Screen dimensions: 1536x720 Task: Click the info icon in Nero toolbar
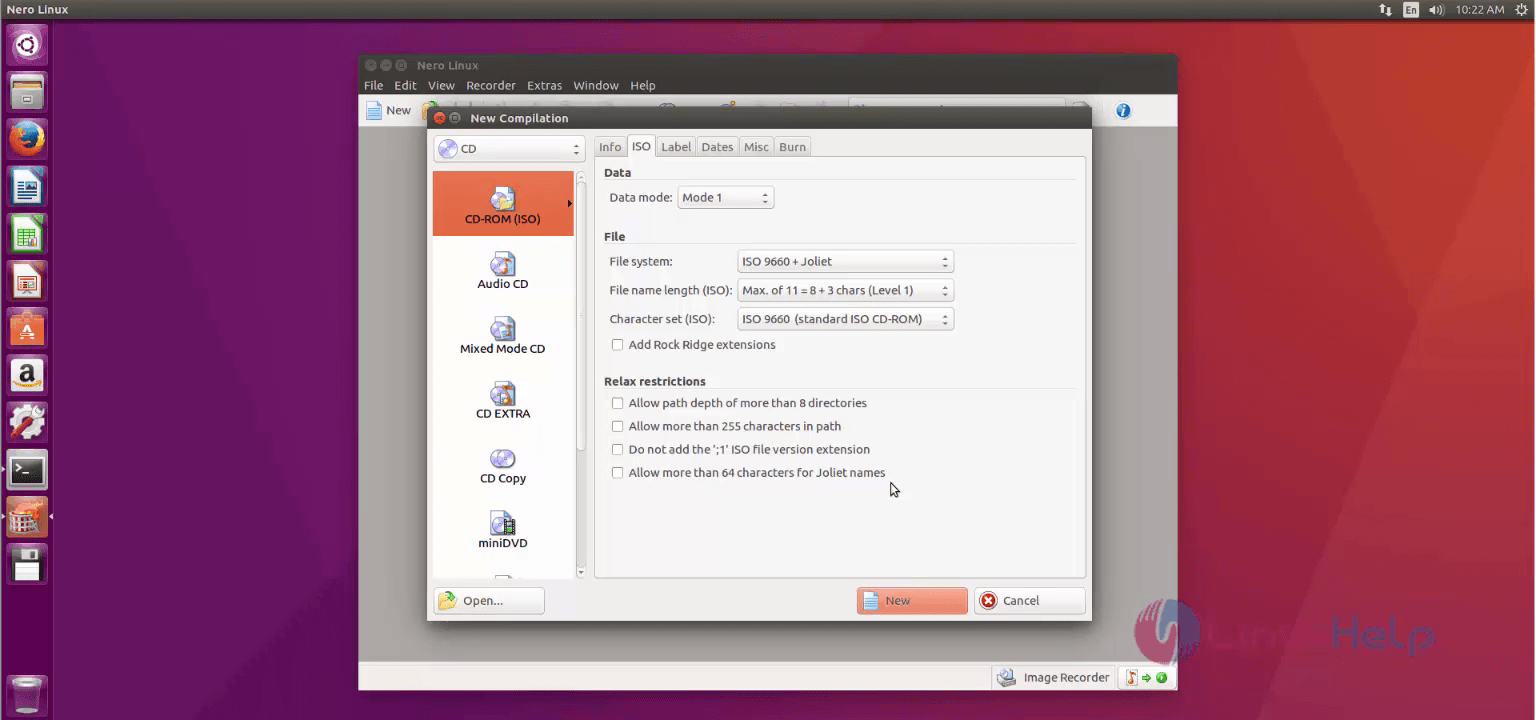(x=1123, y=111)
